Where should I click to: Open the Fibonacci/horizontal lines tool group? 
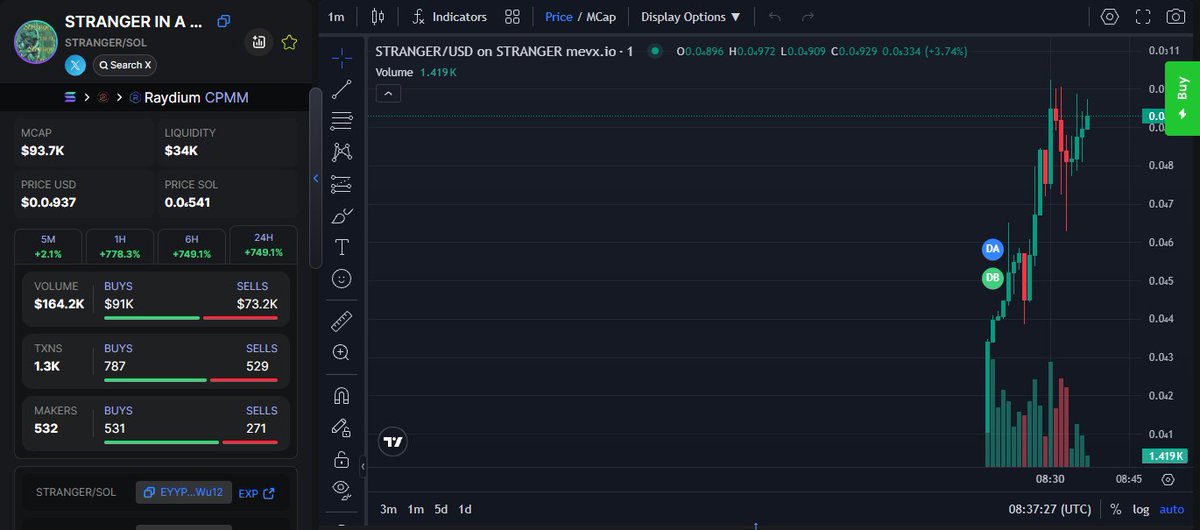click(341, 120)
